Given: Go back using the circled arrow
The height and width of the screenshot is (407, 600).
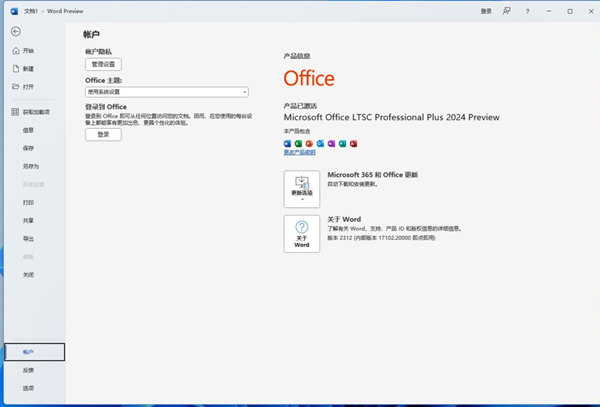Looking at the screenshot, I should 16,31.
